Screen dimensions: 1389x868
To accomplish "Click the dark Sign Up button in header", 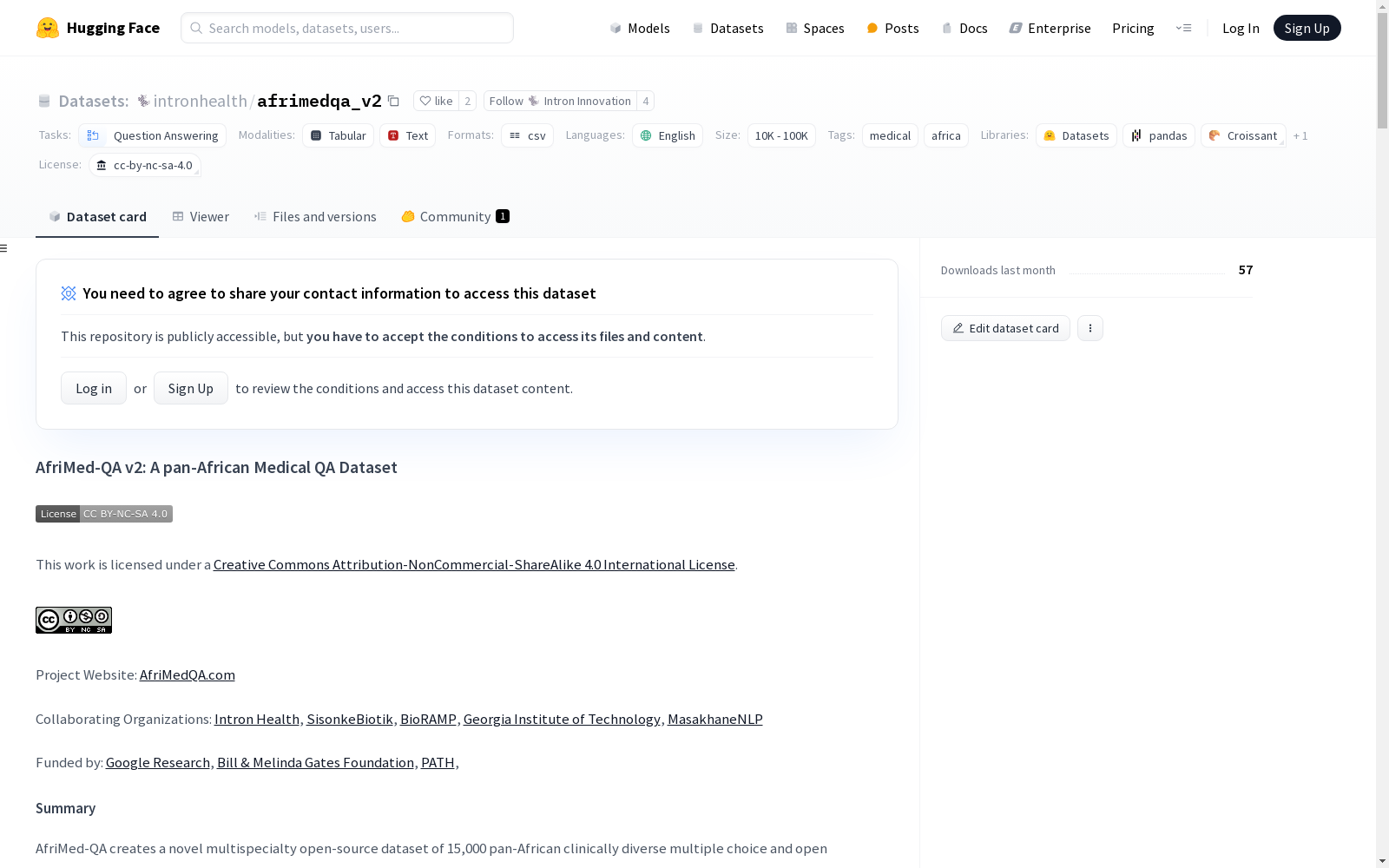I will [x=1307, y=28].
